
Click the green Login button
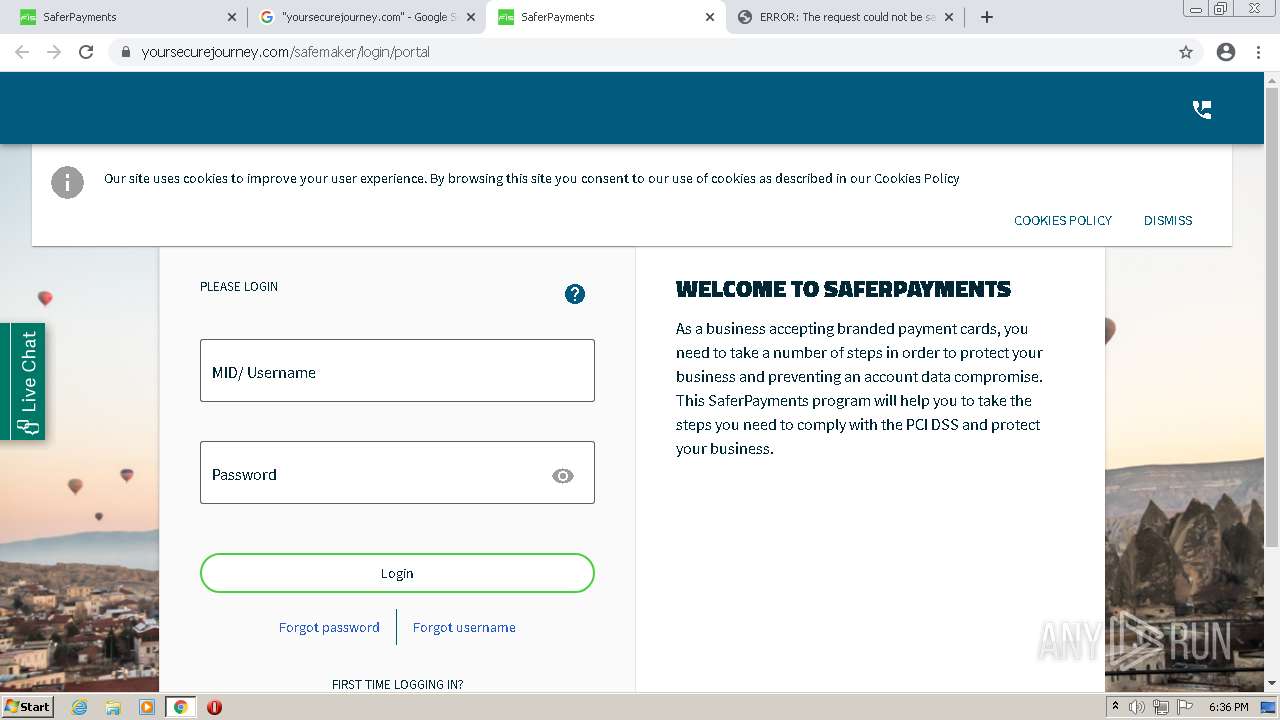click(397, 573)
